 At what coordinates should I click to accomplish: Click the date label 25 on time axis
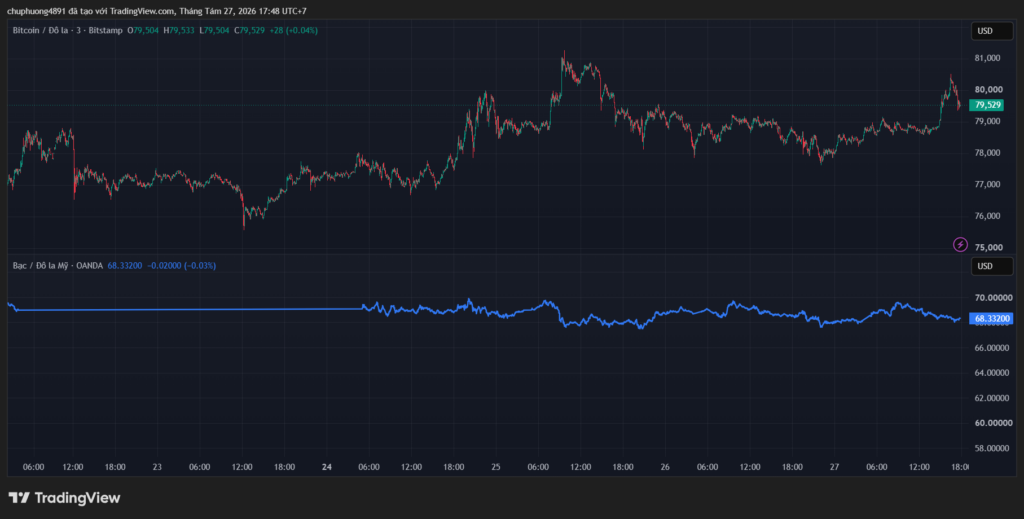tap(496, 467)
